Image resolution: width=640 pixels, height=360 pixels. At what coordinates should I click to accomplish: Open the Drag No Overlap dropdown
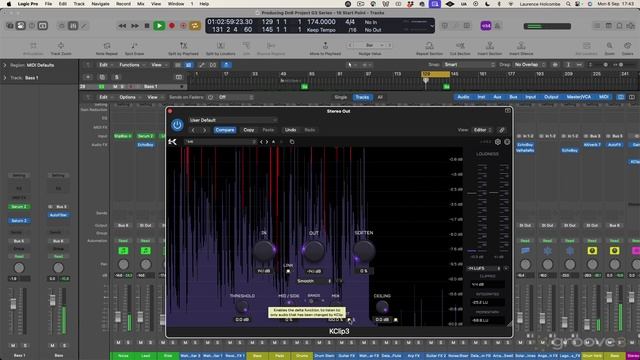tap(529, 65)
